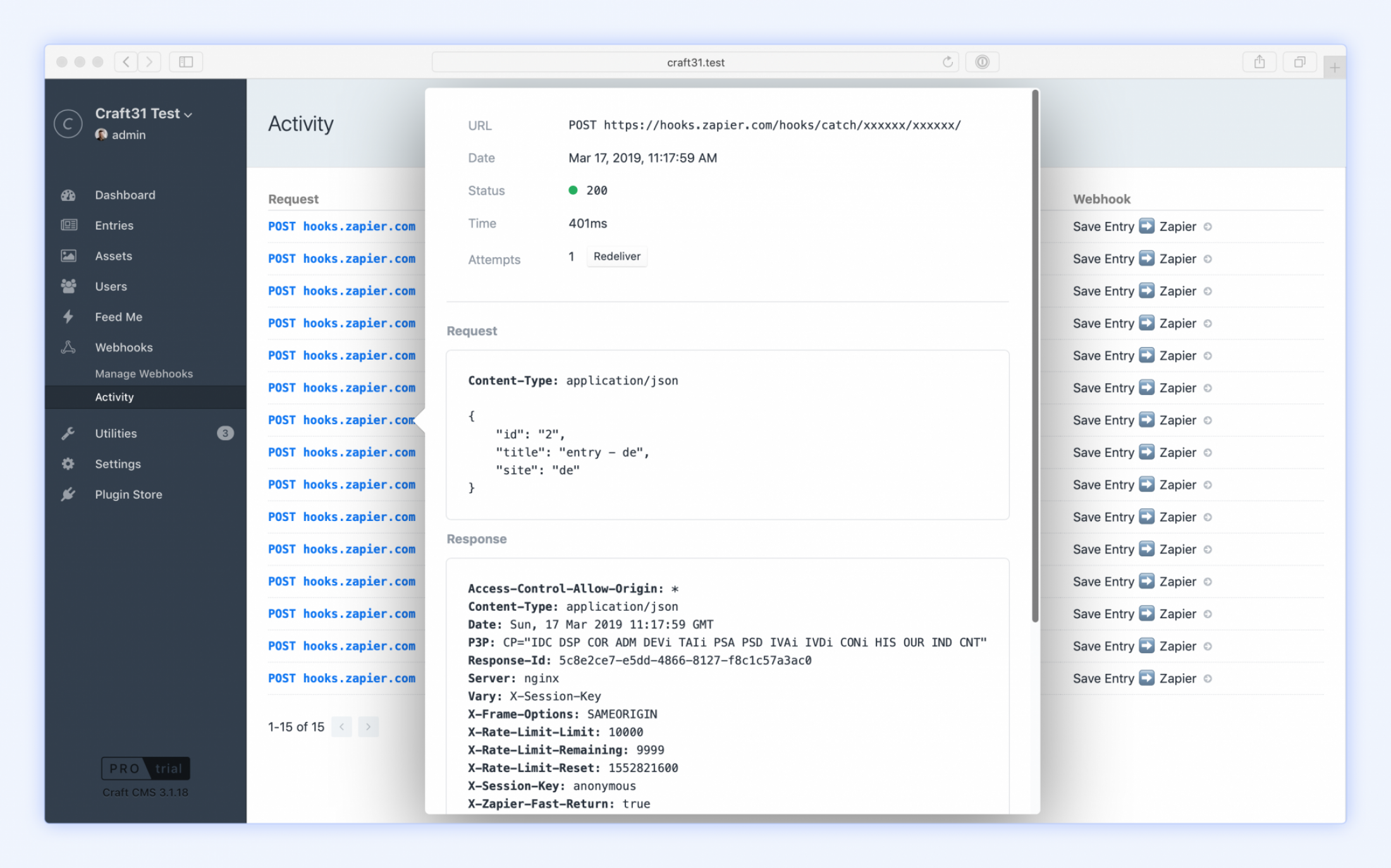Image resolution: width=1391 pixels, height=868 pixels.
Task: Click the share icon in the browser toolbar
Action: tap(1259, 61)
